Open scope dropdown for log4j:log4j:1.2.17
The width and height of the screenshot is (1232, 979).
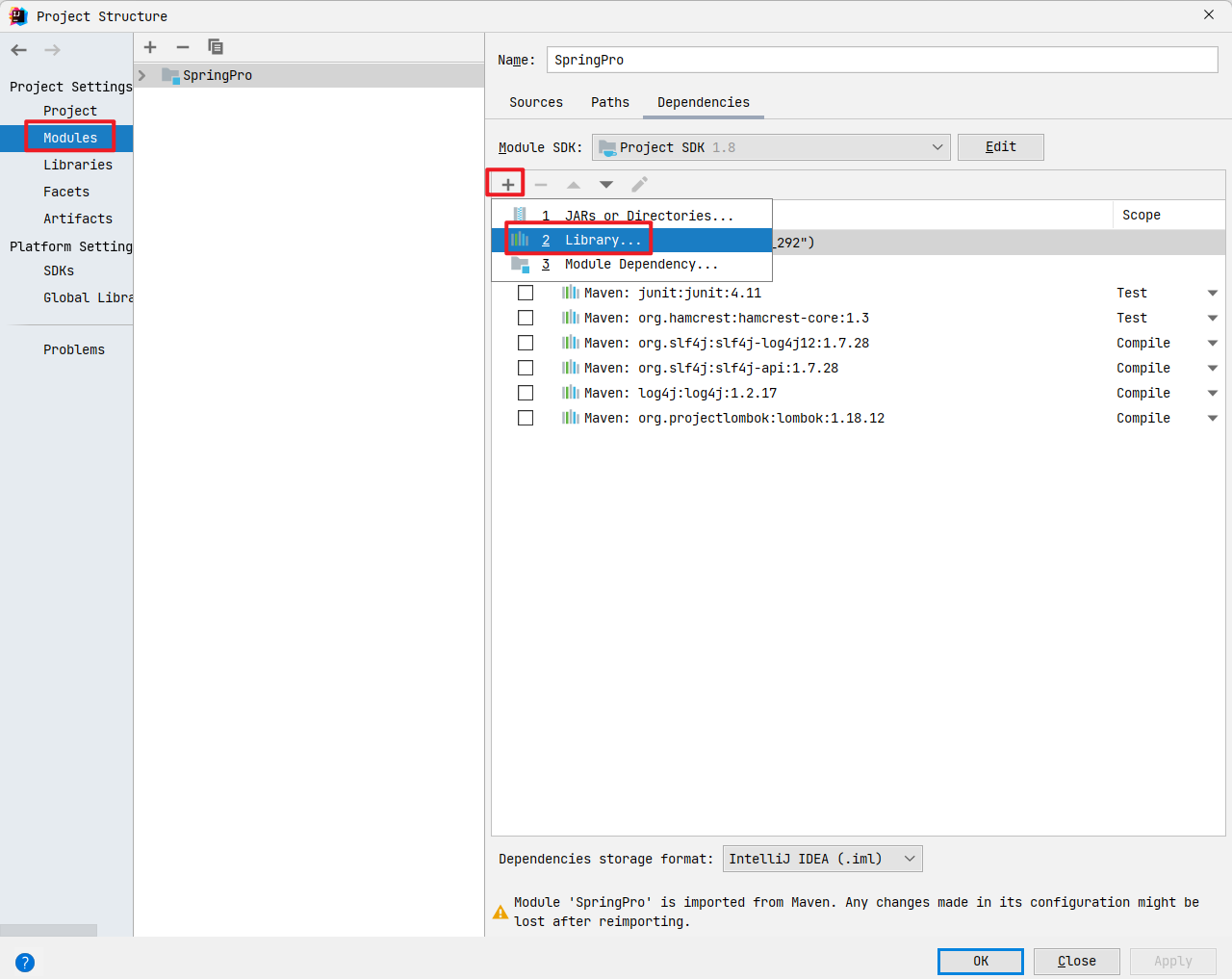[x=1213, y=393]
